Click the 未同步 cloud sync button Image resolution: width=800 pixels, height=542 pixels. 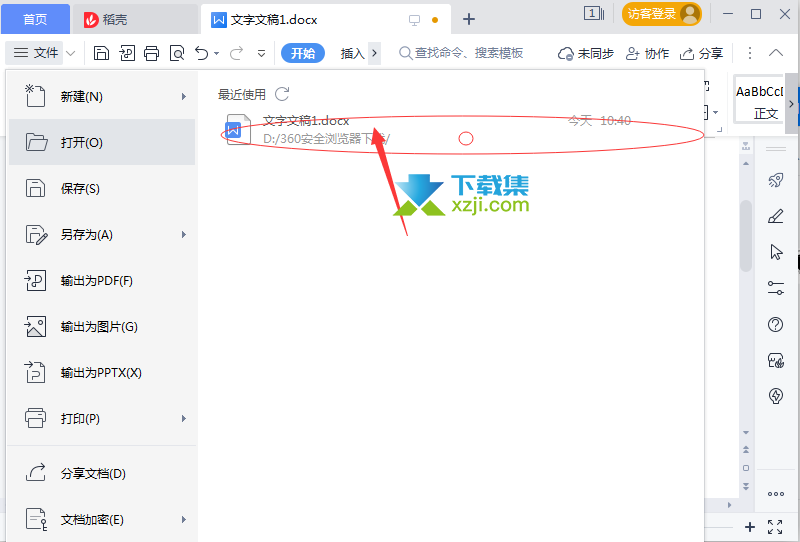tap(585, 53)
